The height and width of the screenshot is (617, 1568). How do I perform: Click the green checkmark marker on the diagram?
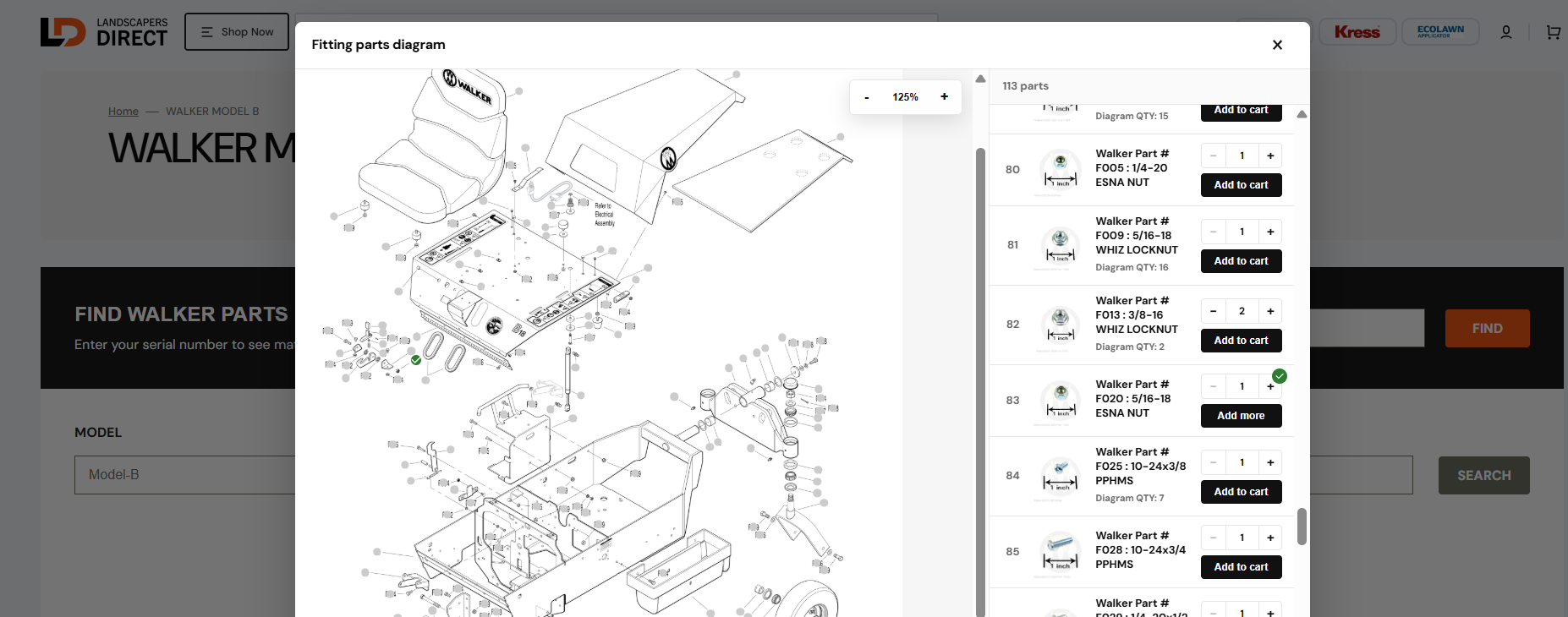[416, 360]
